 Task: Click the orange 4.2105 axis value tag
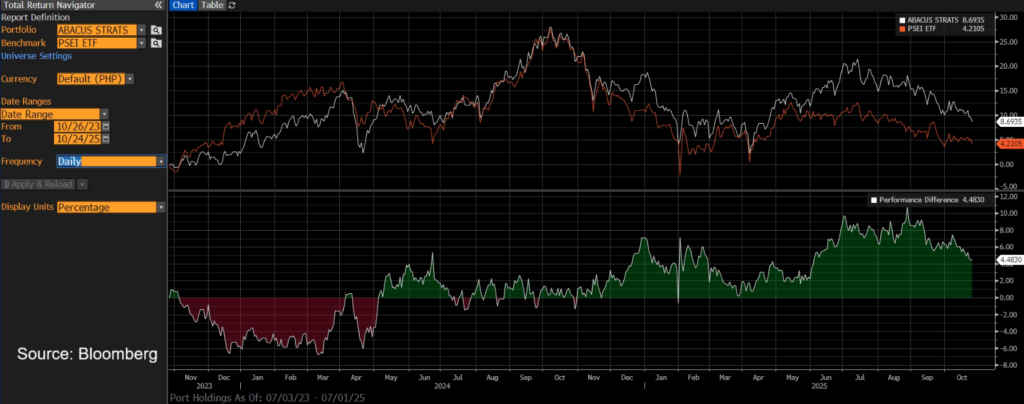(x=1009, y=143)
